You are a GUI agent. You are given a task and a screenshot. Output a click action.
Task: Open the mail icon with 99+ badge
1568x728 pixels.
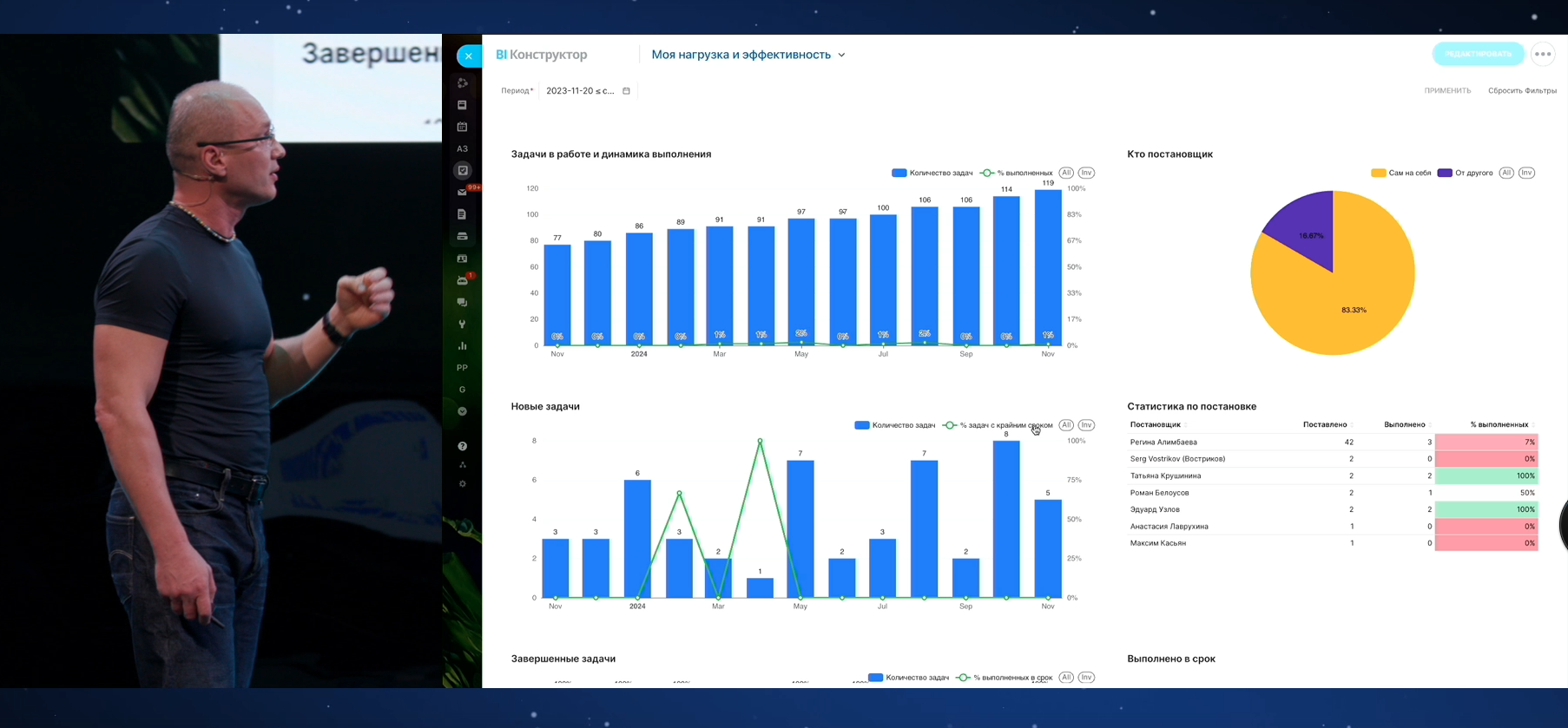tap(463, 193)
